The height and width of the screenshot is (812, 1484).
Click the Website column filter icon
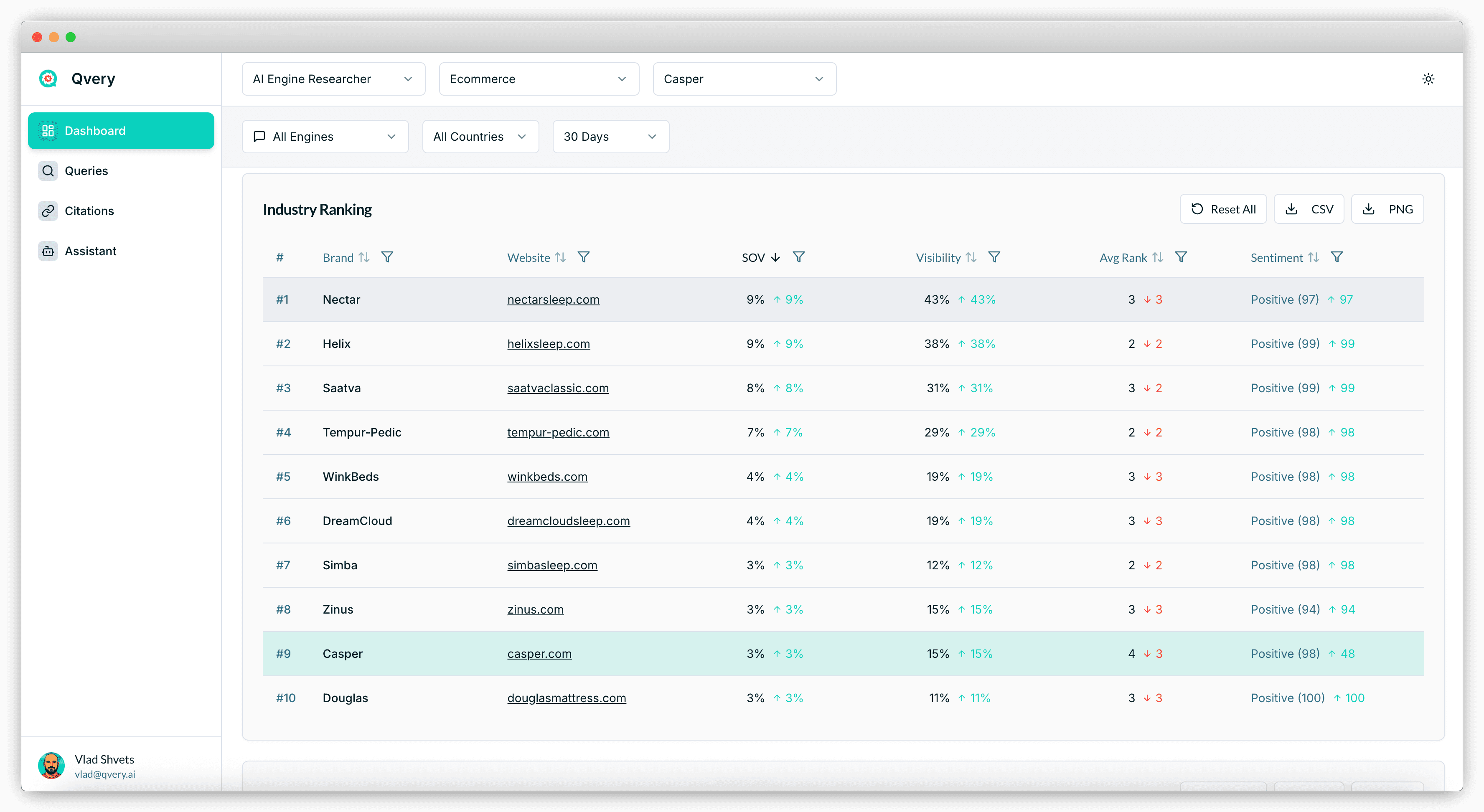584,257
